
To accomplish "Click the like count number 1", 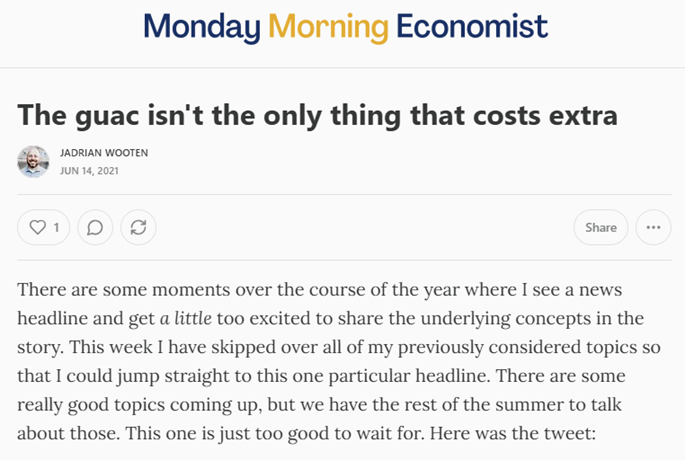I will point(56,228).
